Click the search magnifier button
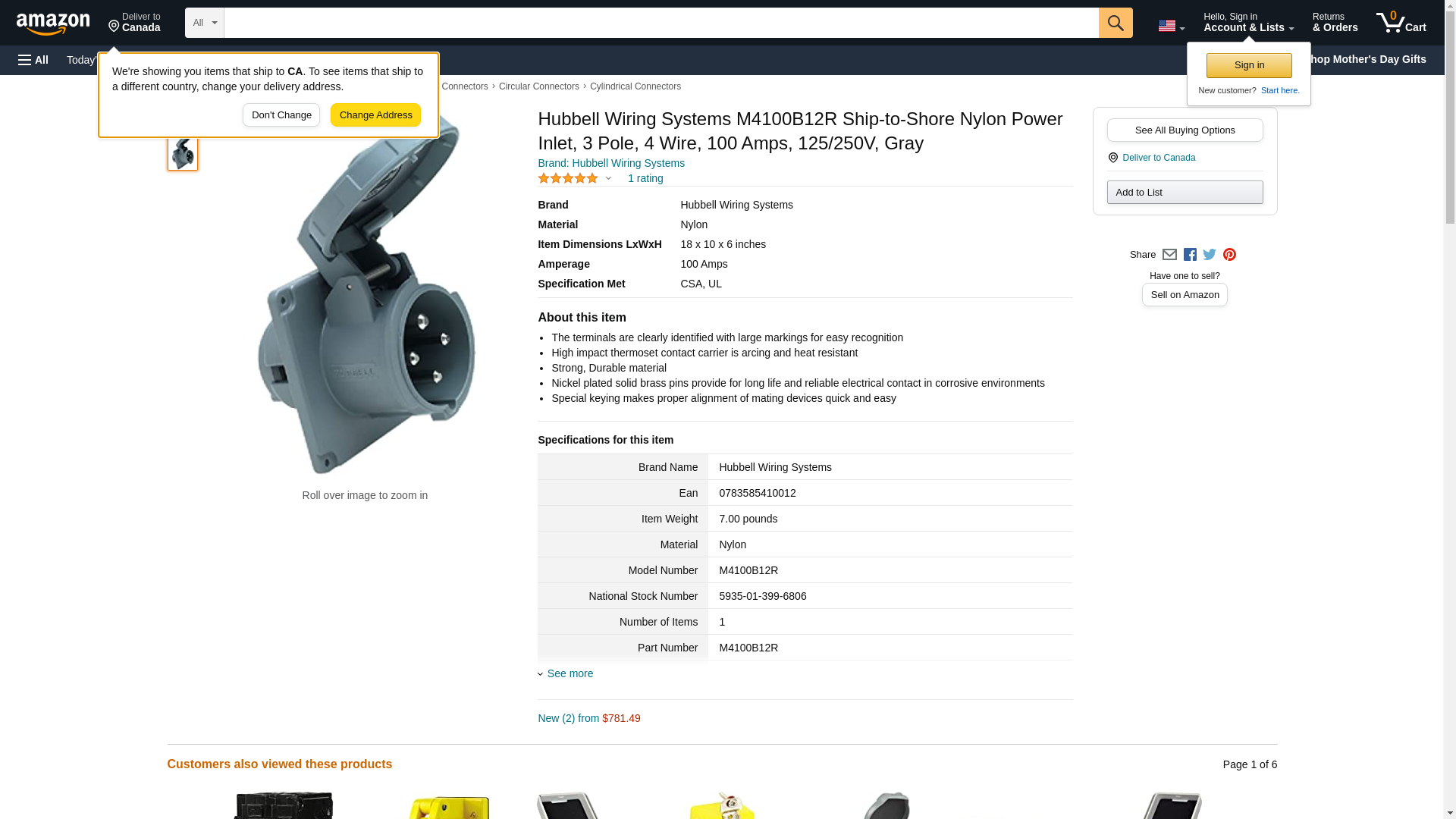The height and width of the screenshot is (819, 1456). (1115, 23)
